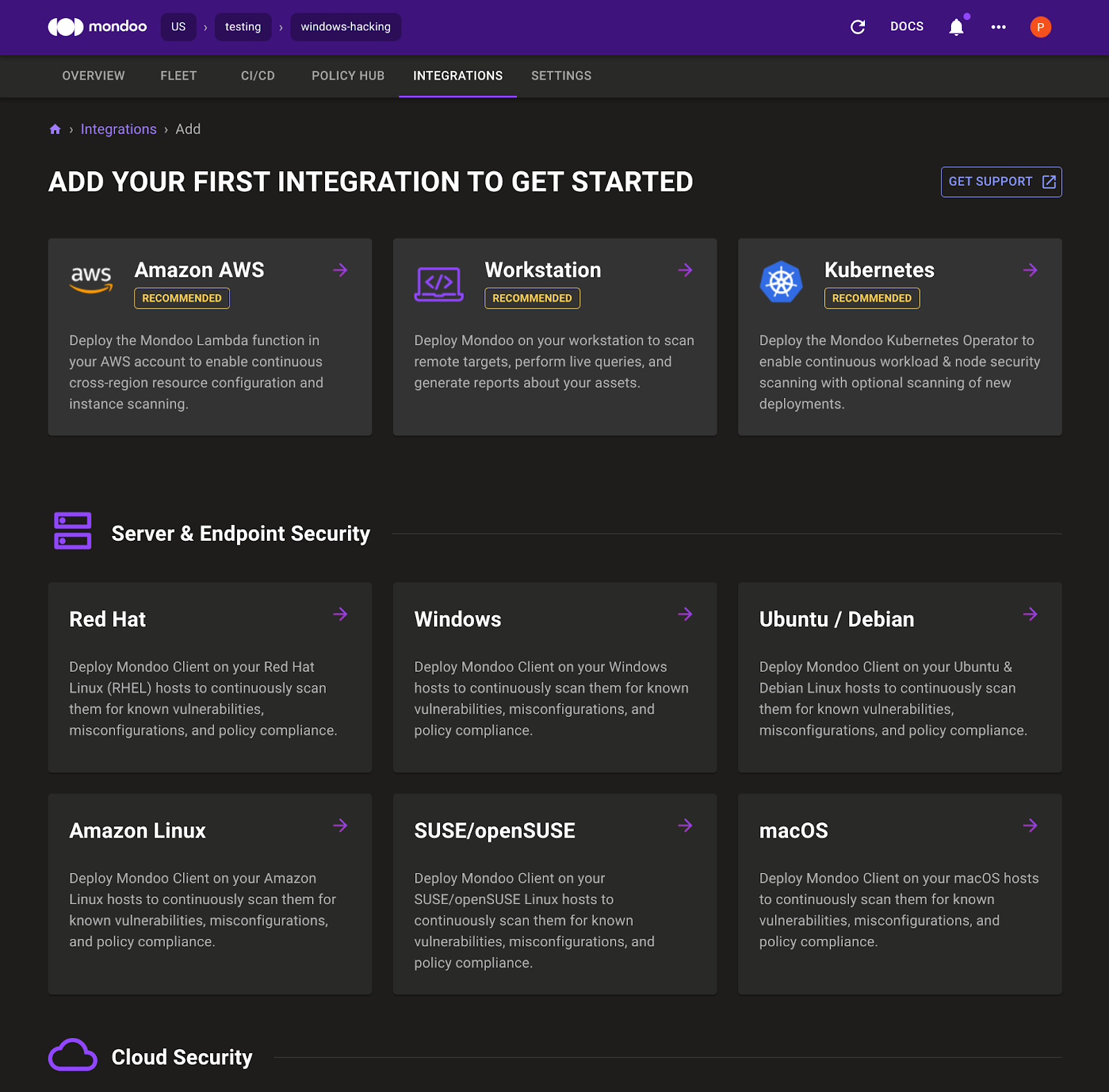This screenshot has height=1092, width=1109.
Task: Click the Get Support button
Action: 1001,182
